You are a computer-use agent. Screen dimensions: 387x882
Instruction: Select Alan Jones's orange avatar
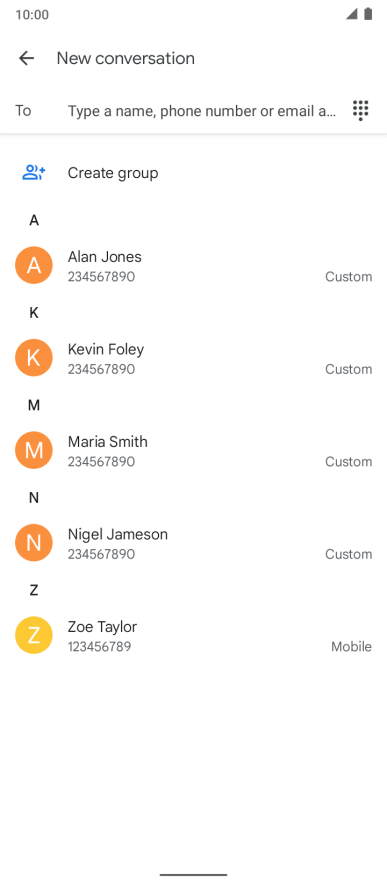34,265
